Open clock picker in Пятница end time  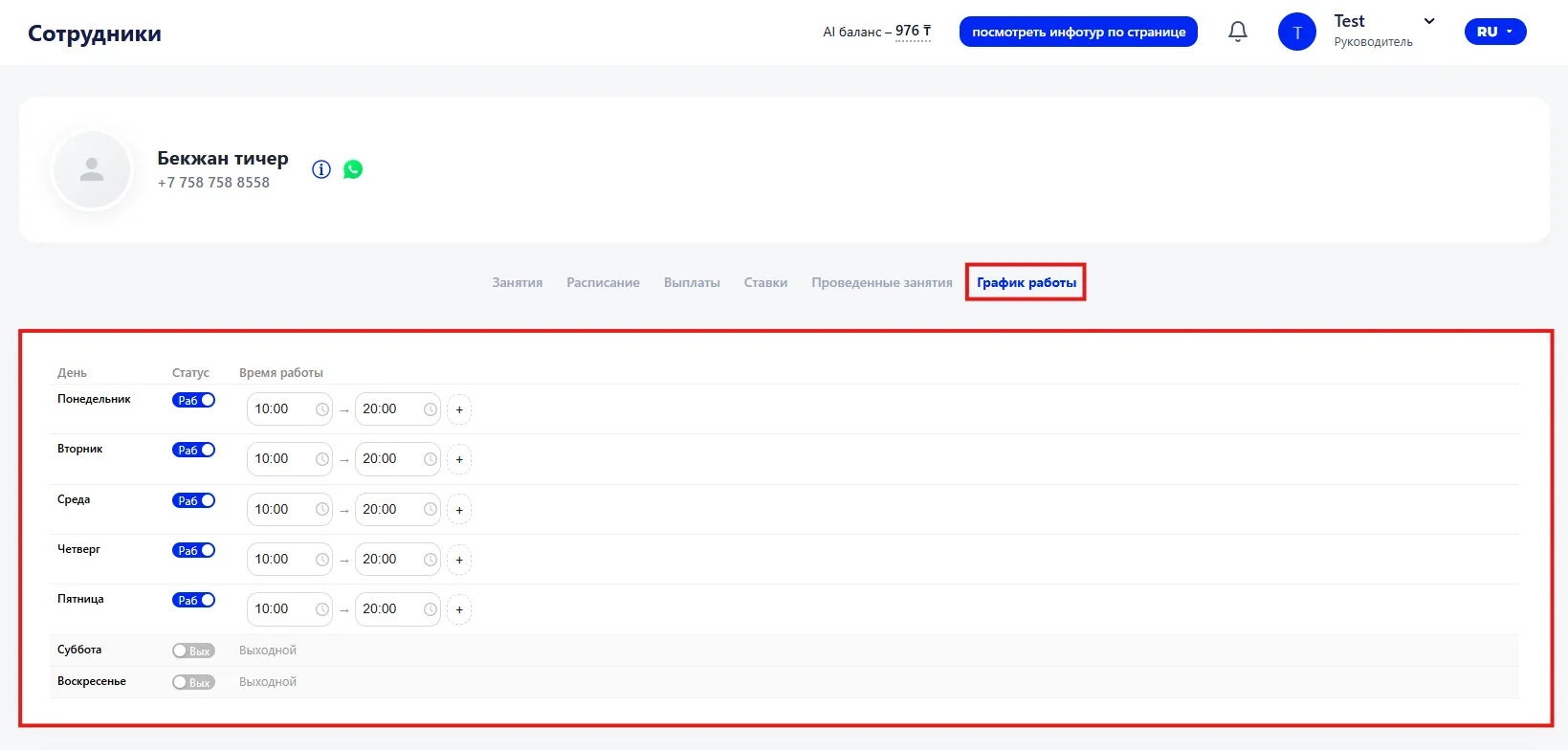click(x=431, y=608)
